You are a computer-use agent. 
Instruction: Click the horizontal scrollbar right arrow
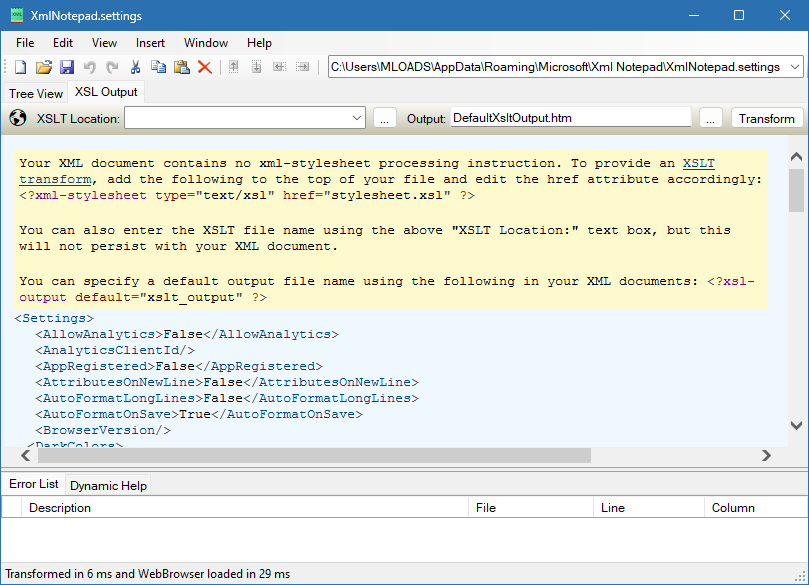[766, 456]
